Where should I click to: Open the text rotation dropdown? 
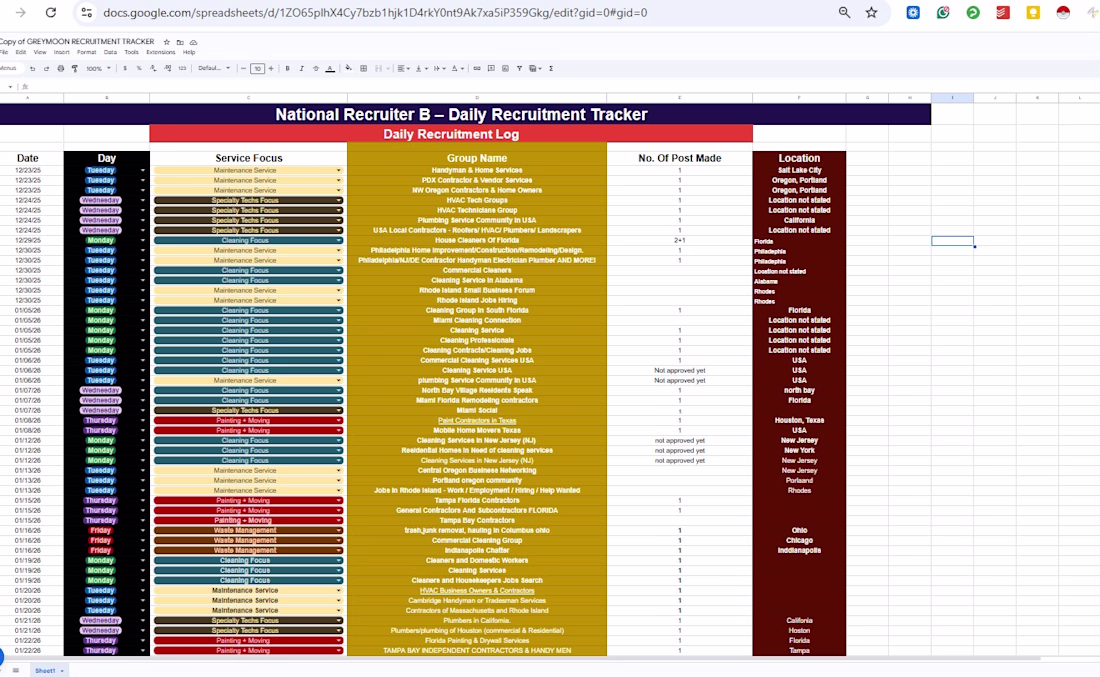pyautogui.click(x=457, y=69)
